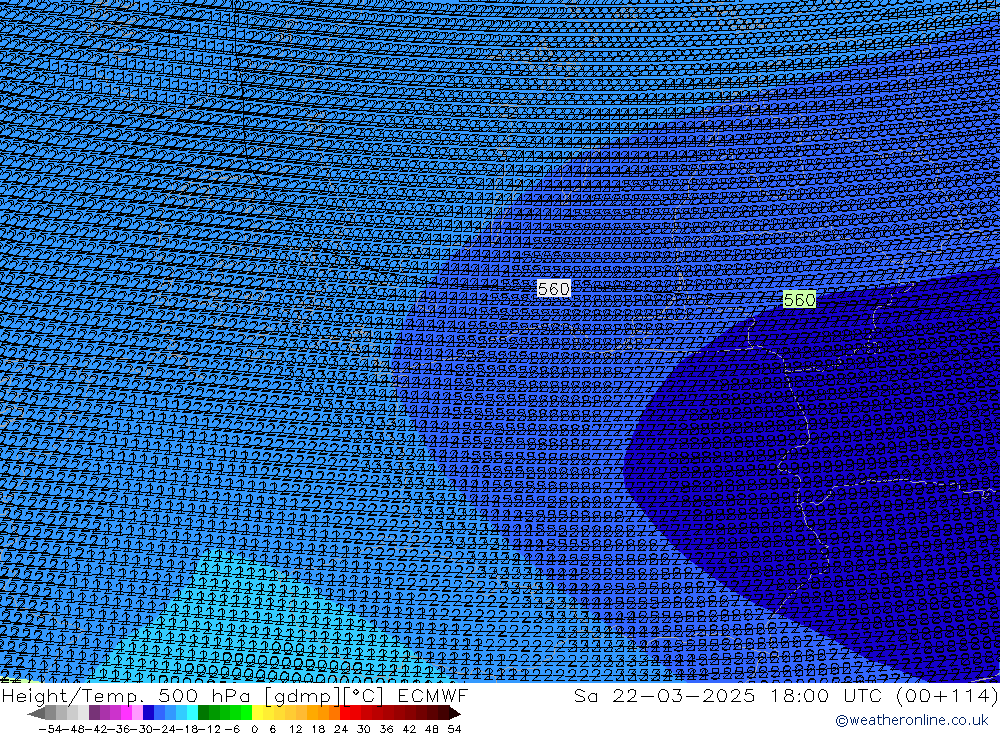
Task: Click the yellow 0 degree legend swatch
Action: tap(258, 712)
